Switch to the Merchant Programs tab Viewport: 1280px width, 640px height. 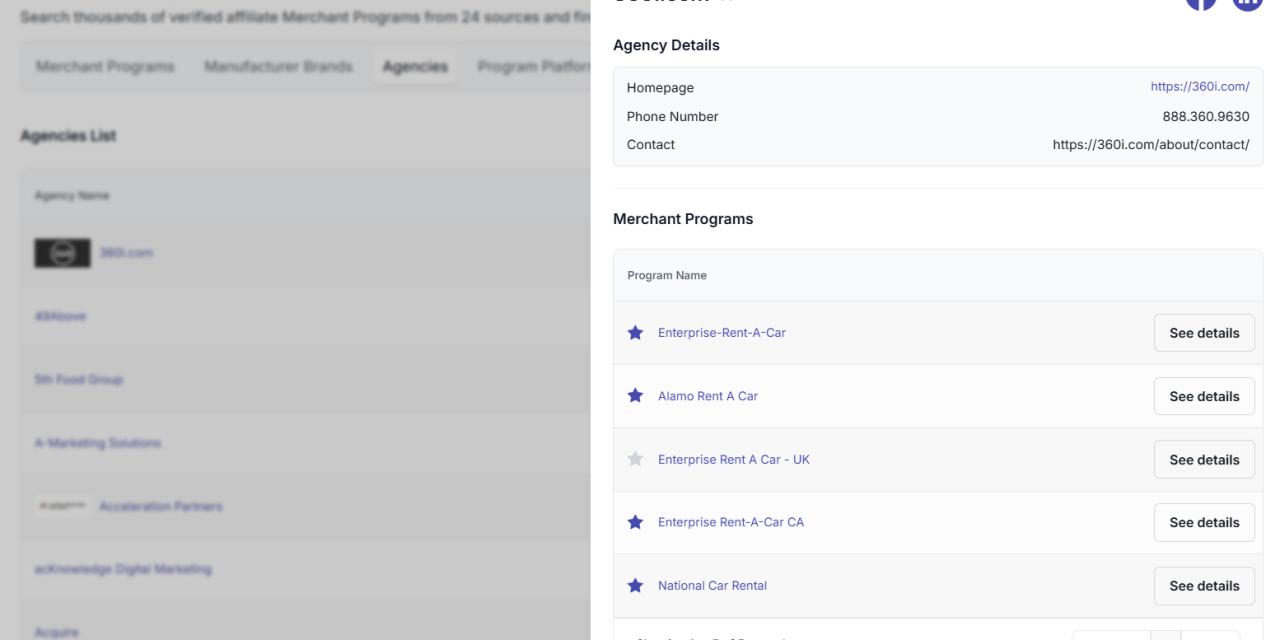tap(104, 66)
